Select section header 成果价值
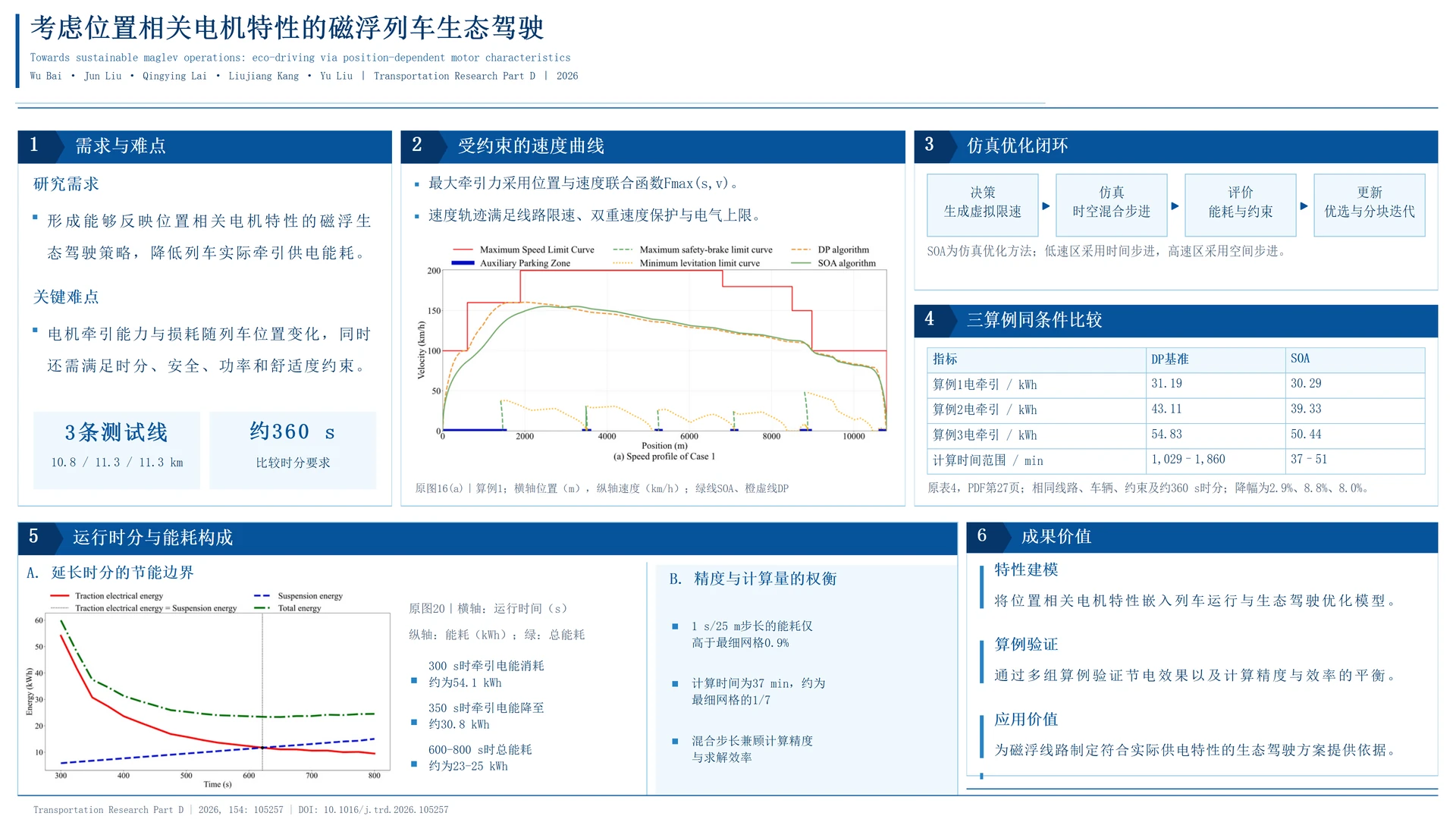The width and height of the screenshot is (1456, 819). (1203, 537)
